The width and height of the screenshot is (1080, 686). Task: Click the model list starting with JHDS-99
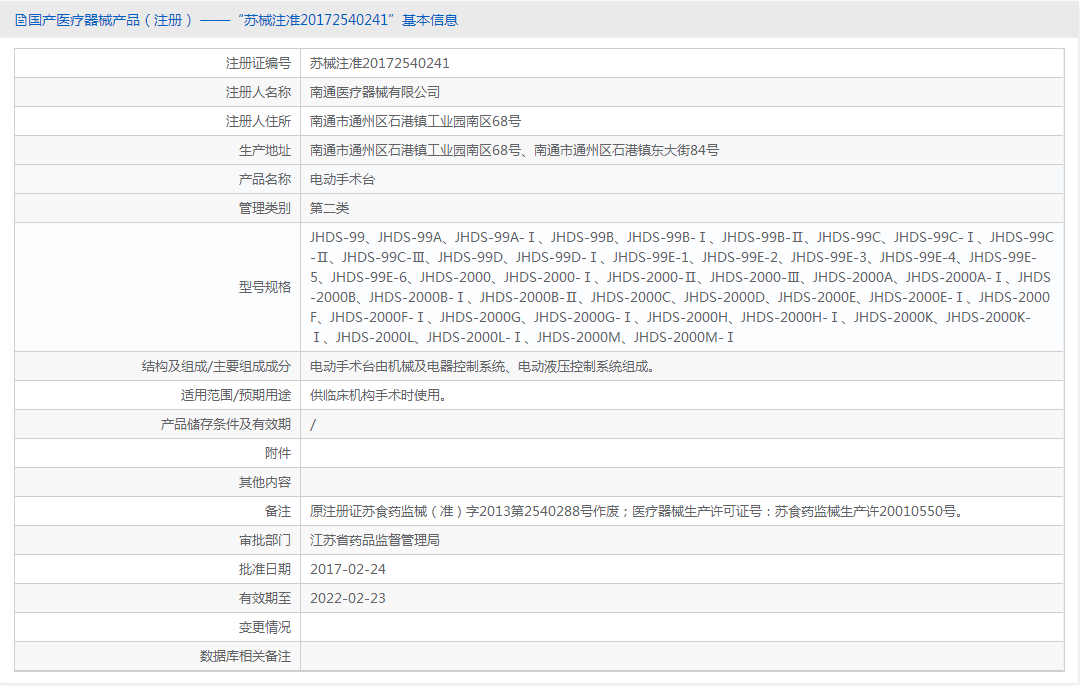[682, 287]
